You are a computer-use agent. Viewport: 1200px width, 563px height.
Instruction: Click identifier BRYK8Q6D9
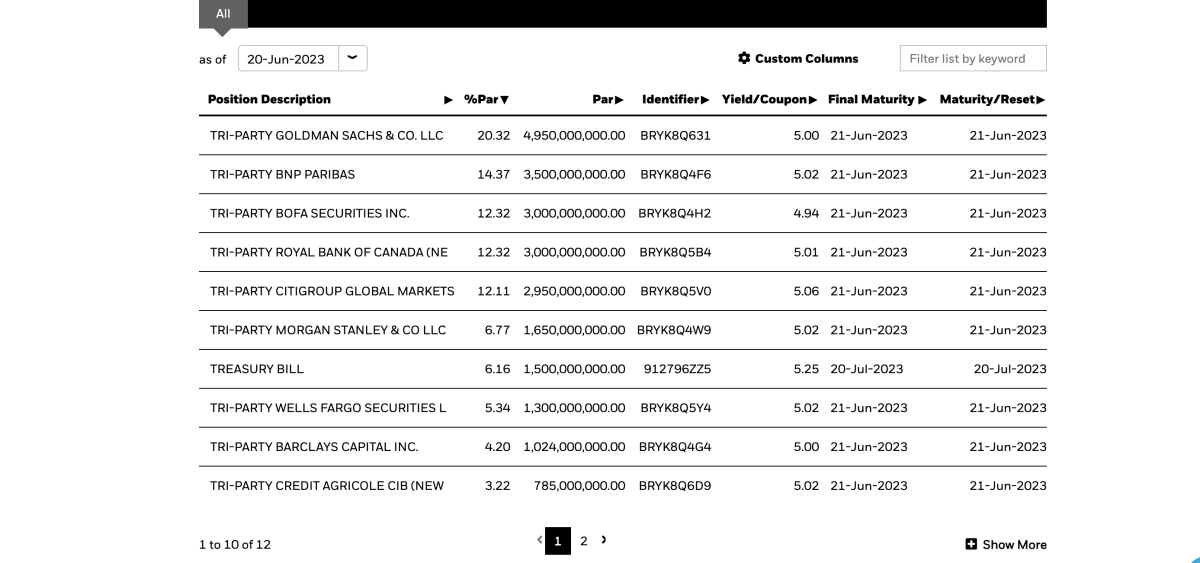[675, 486]
